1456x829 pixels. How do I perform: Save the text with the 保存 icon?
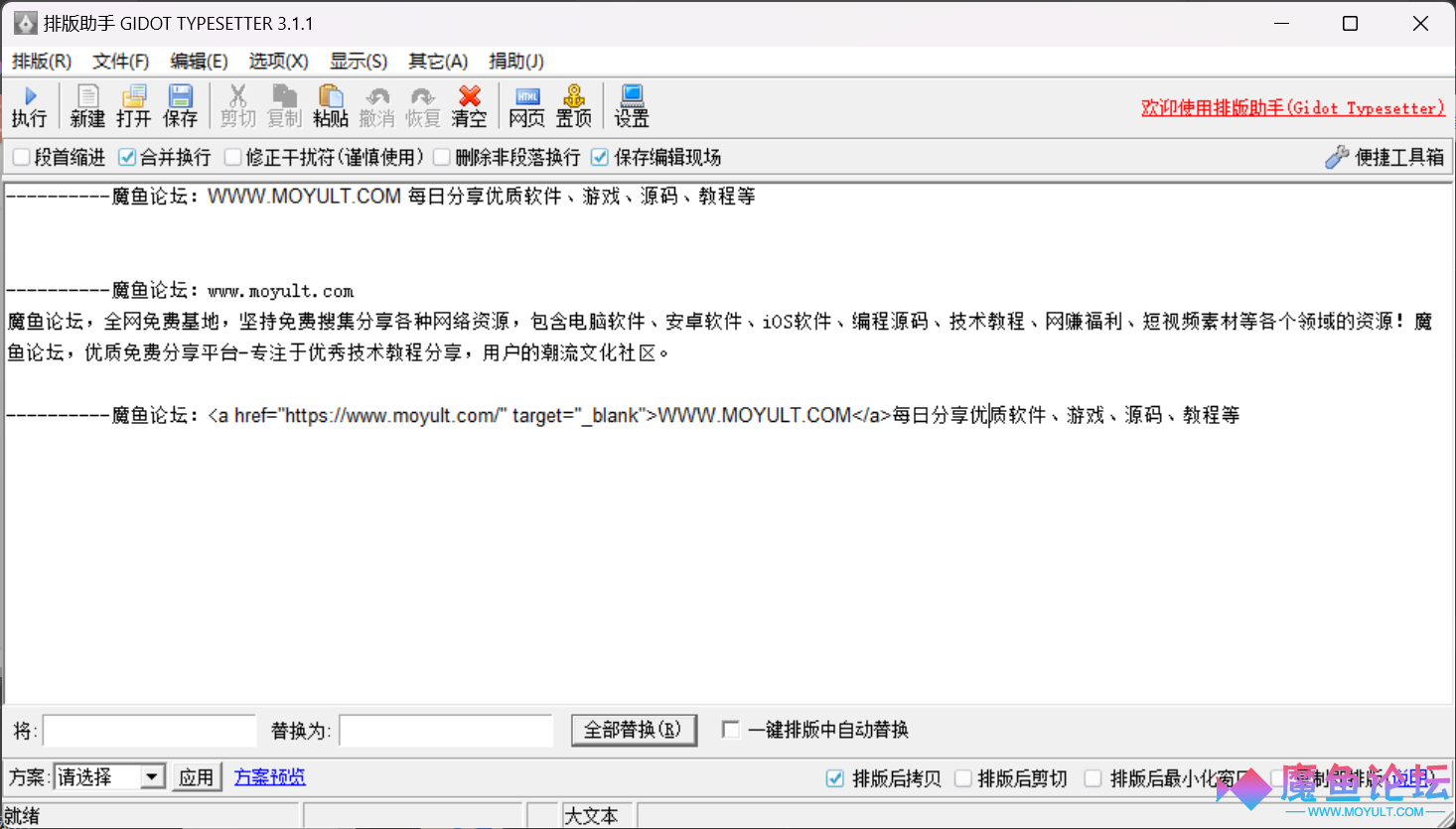click(x=180, y=106)
